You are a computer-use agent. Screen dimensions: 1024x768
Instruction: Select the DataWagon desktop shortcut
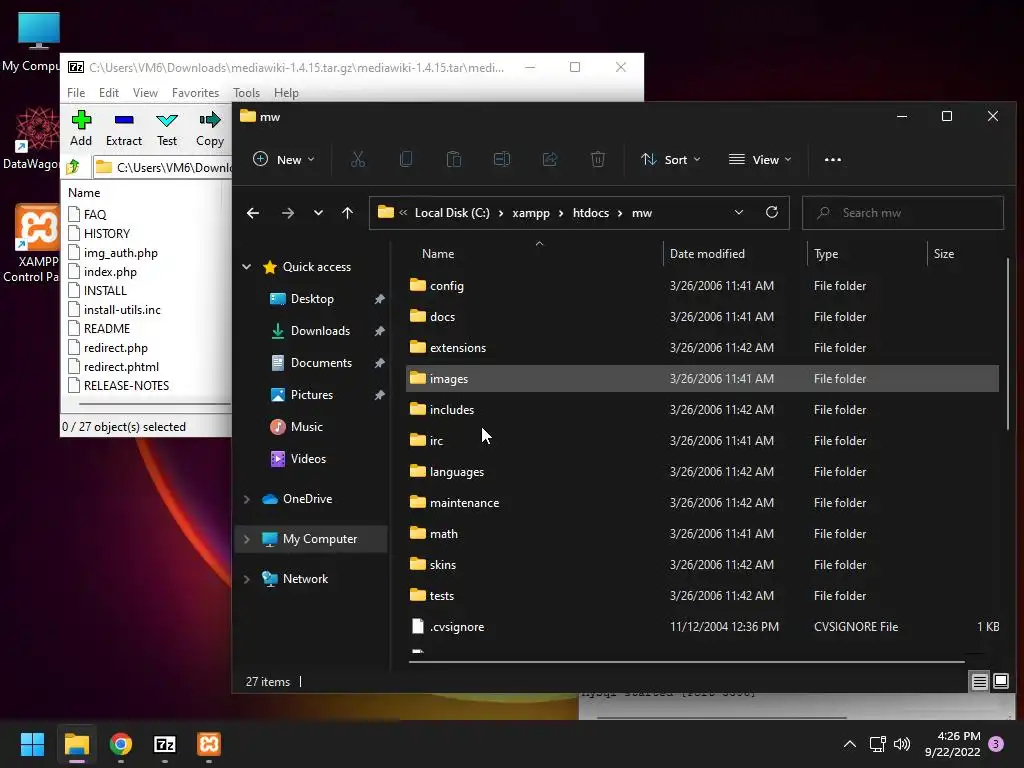point(31,138)
